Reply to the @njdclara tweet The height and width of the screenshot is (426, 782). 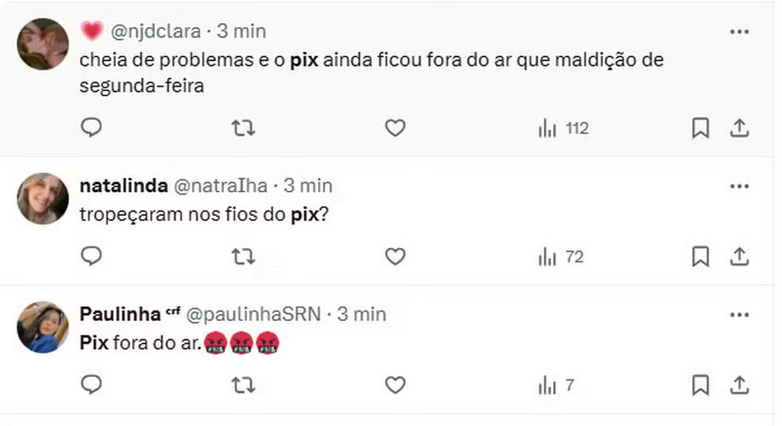tap(91, 127)
